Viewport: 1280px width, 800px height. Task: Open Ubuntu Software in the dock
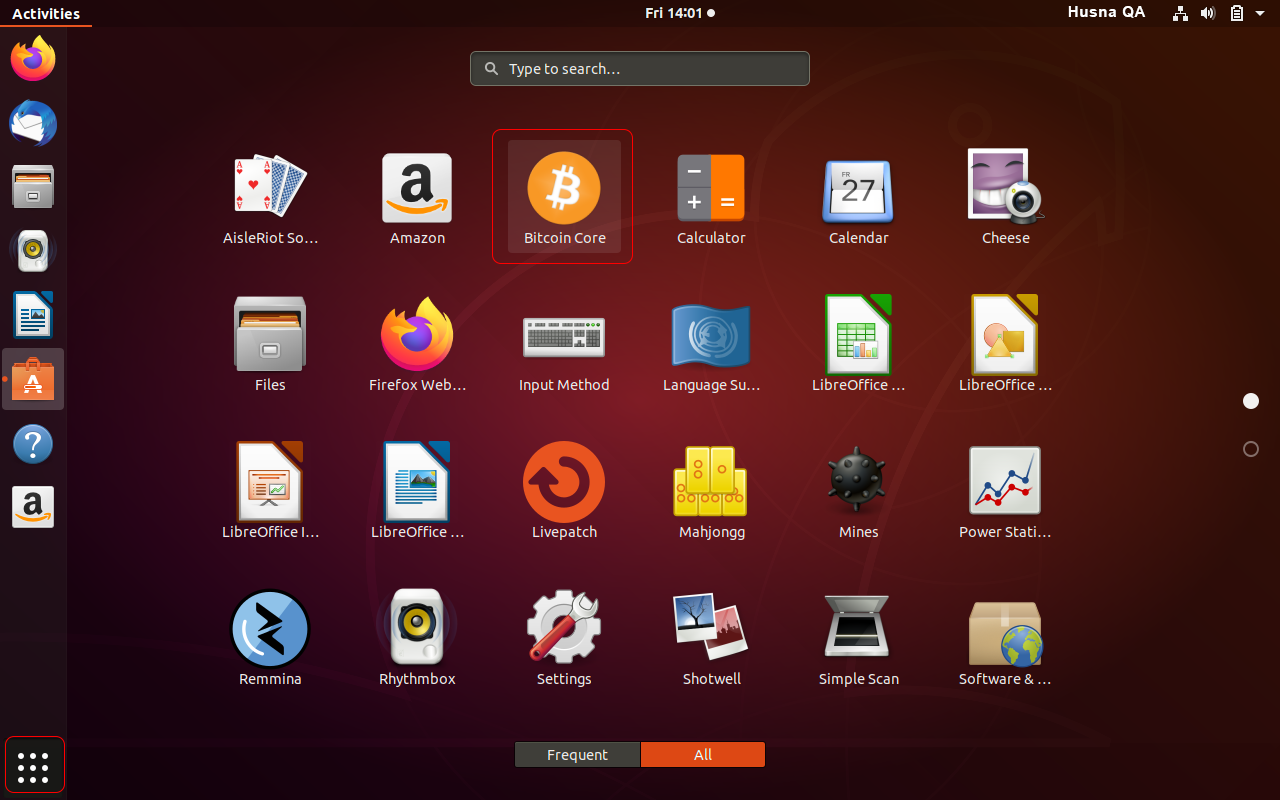coord(33,379)
